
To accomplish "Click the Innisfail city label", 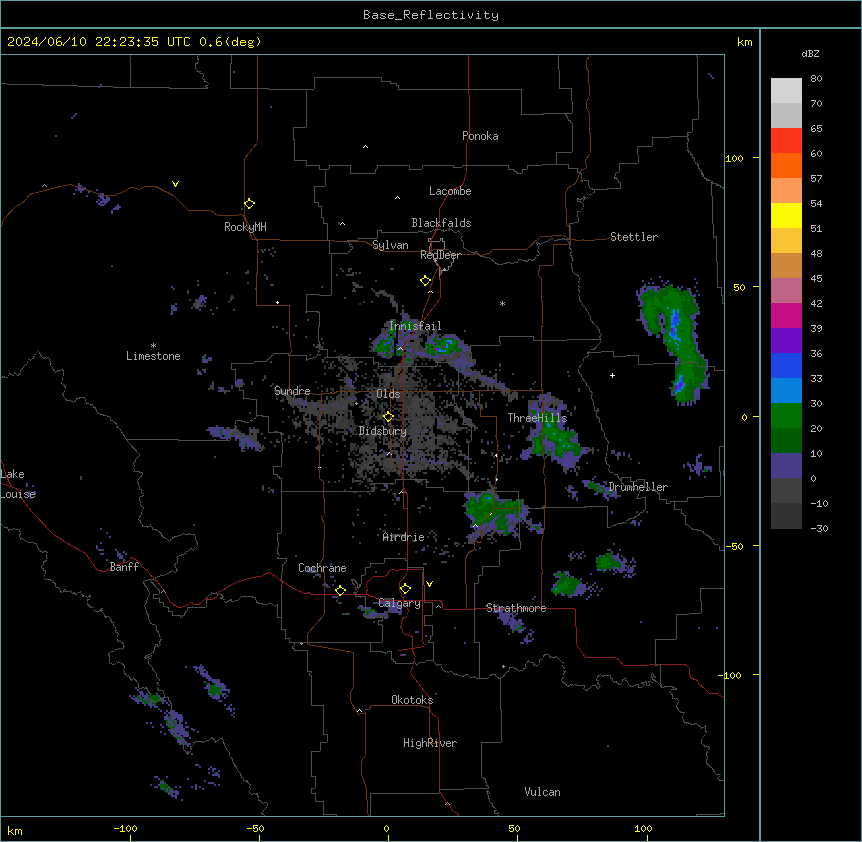I will coord(415,326).
